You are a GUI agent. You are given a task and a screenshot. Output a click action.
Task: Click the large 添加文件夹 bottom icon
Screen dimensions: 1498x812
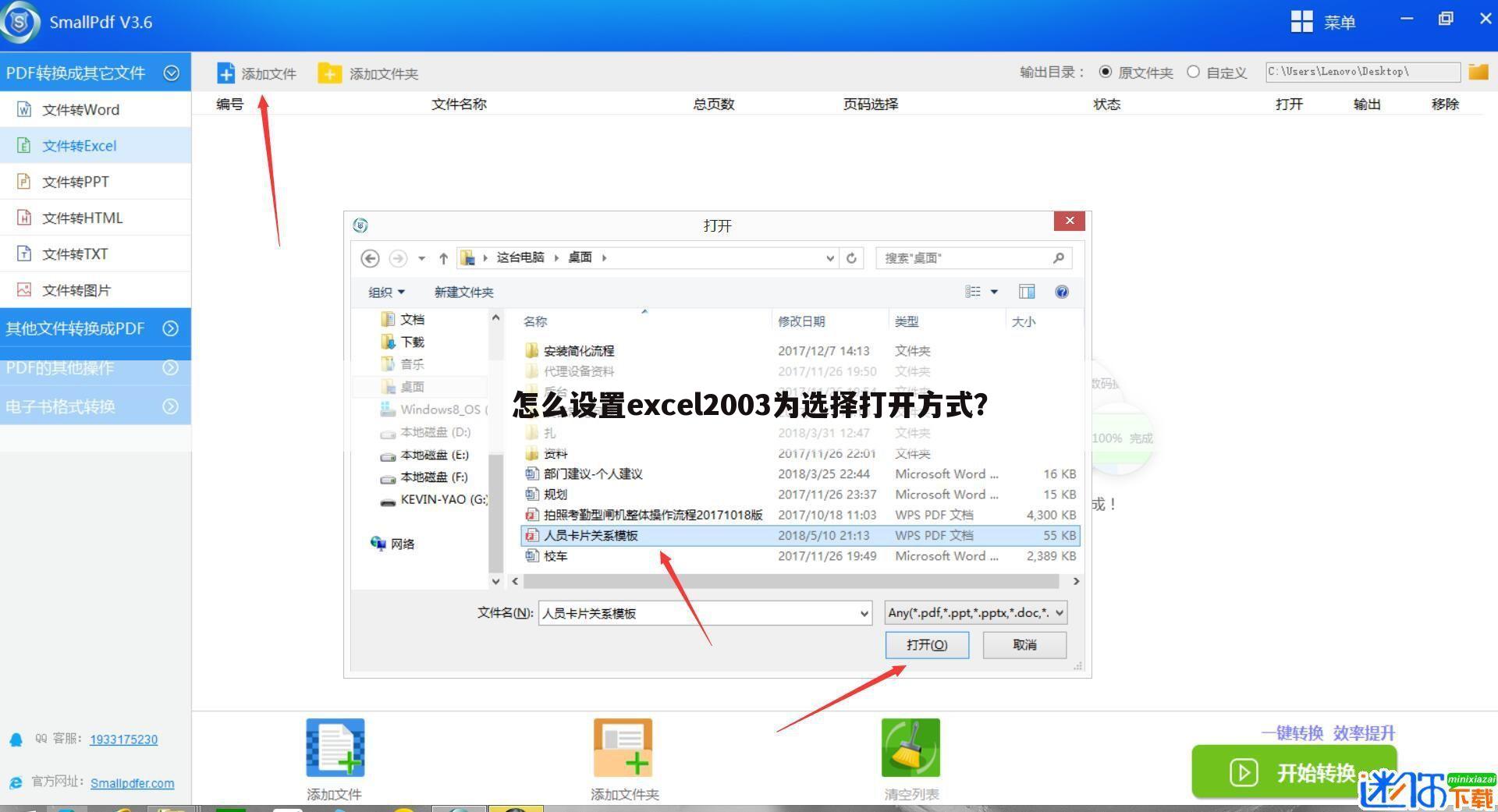(x=623, y=747)
